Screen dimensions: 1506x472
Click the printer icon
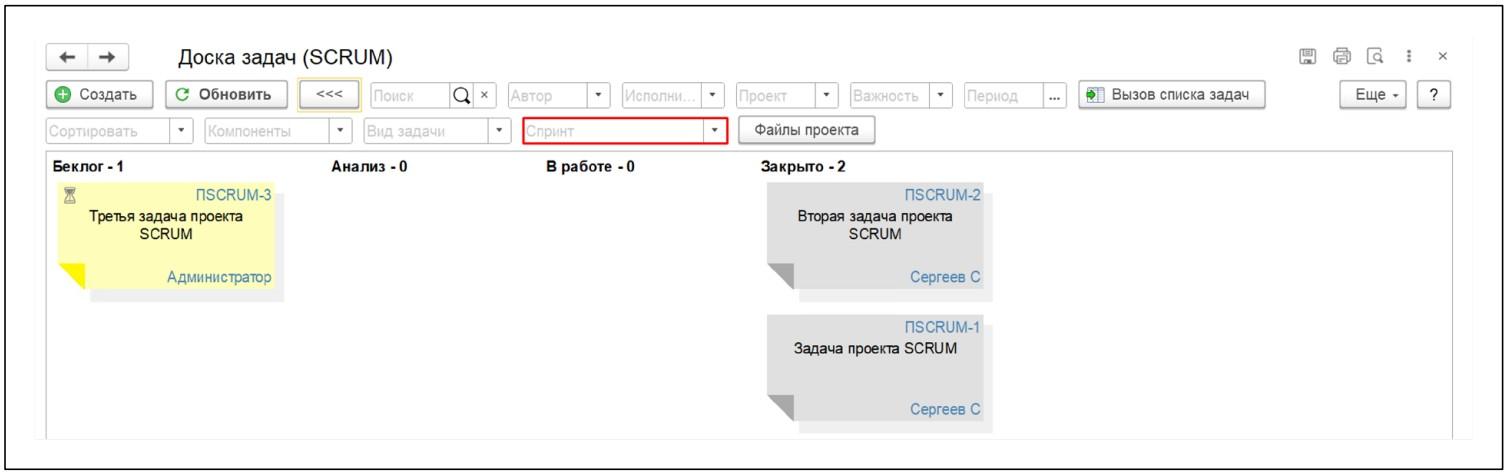(1341, 56)
